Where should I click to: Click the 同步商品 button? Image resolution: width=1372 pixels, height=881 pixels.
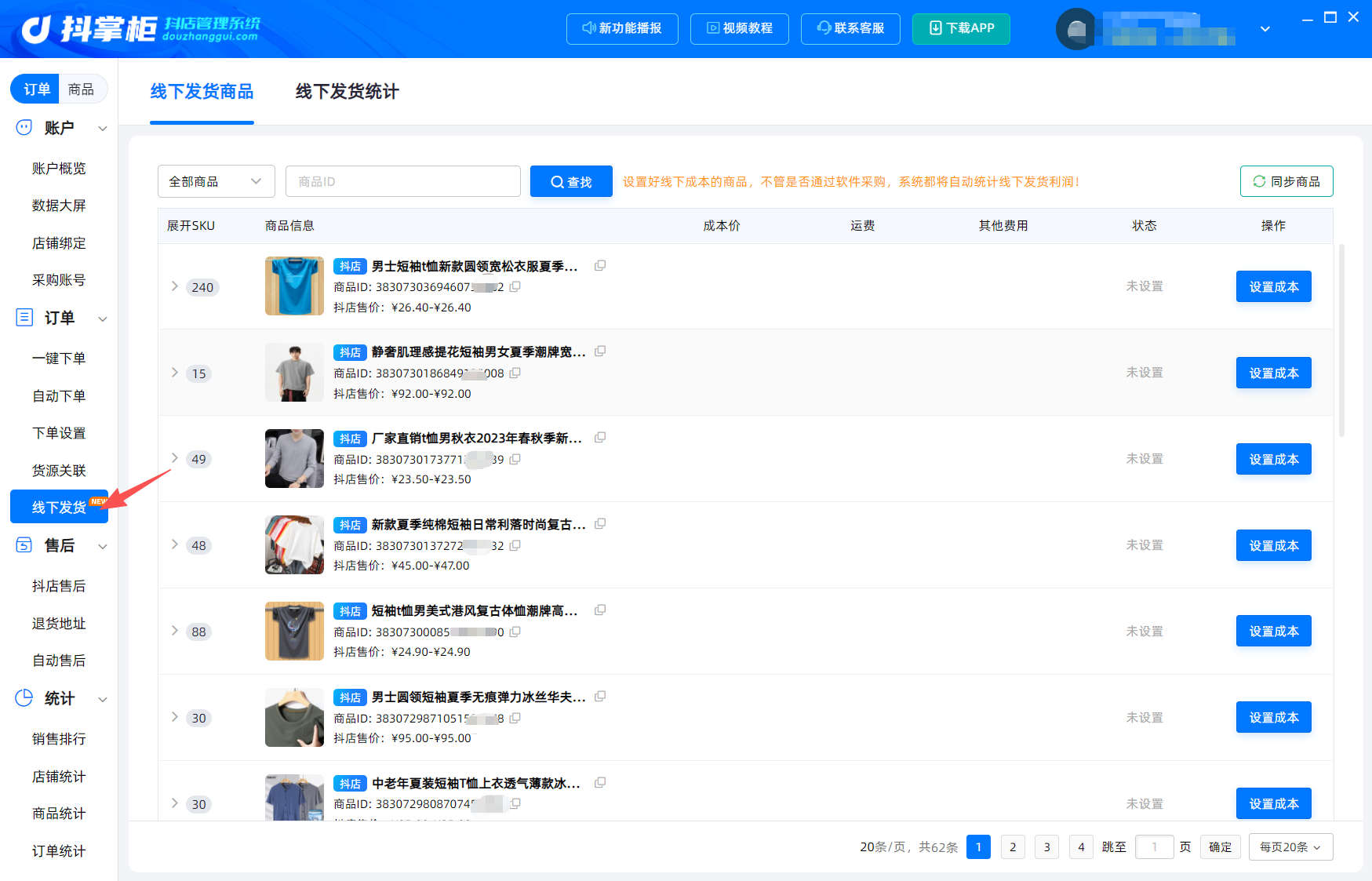(x=1286, y=181)
